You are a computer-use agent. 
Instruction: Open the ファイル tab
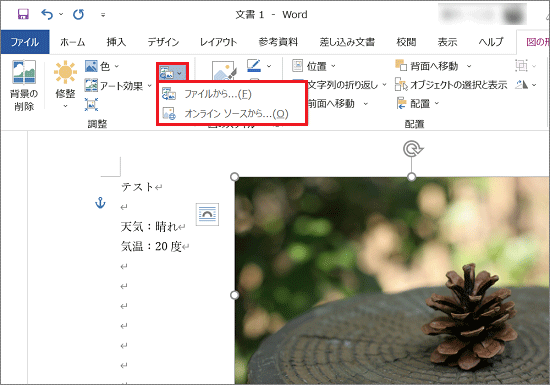tap(25, 42)
